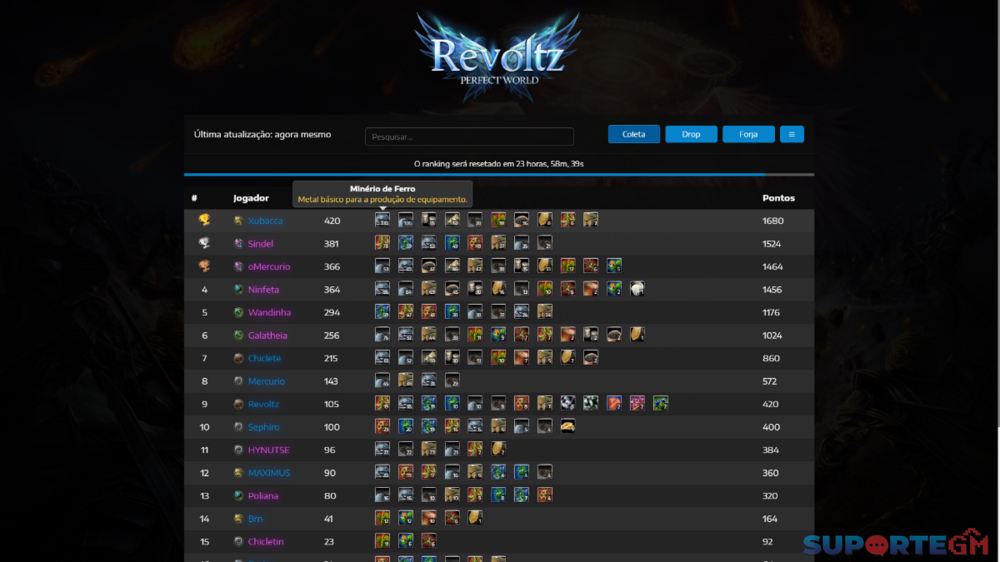
Task: Click the Pontos column header
Action: click(778, 198)
